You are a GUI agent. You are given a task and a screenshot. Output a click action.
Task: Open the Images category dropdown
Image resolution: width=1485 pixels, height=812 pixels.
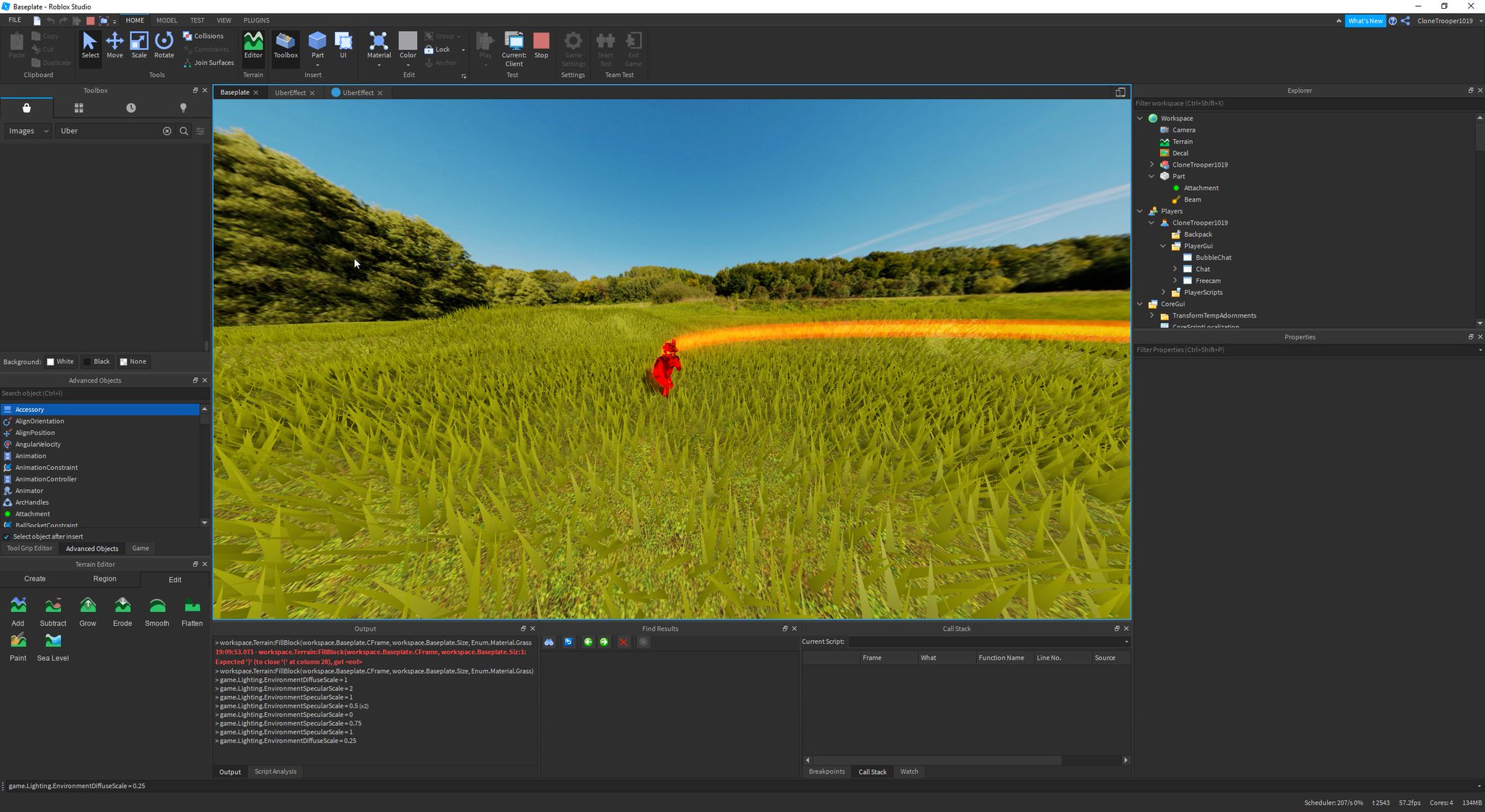[x=28, y=131]
